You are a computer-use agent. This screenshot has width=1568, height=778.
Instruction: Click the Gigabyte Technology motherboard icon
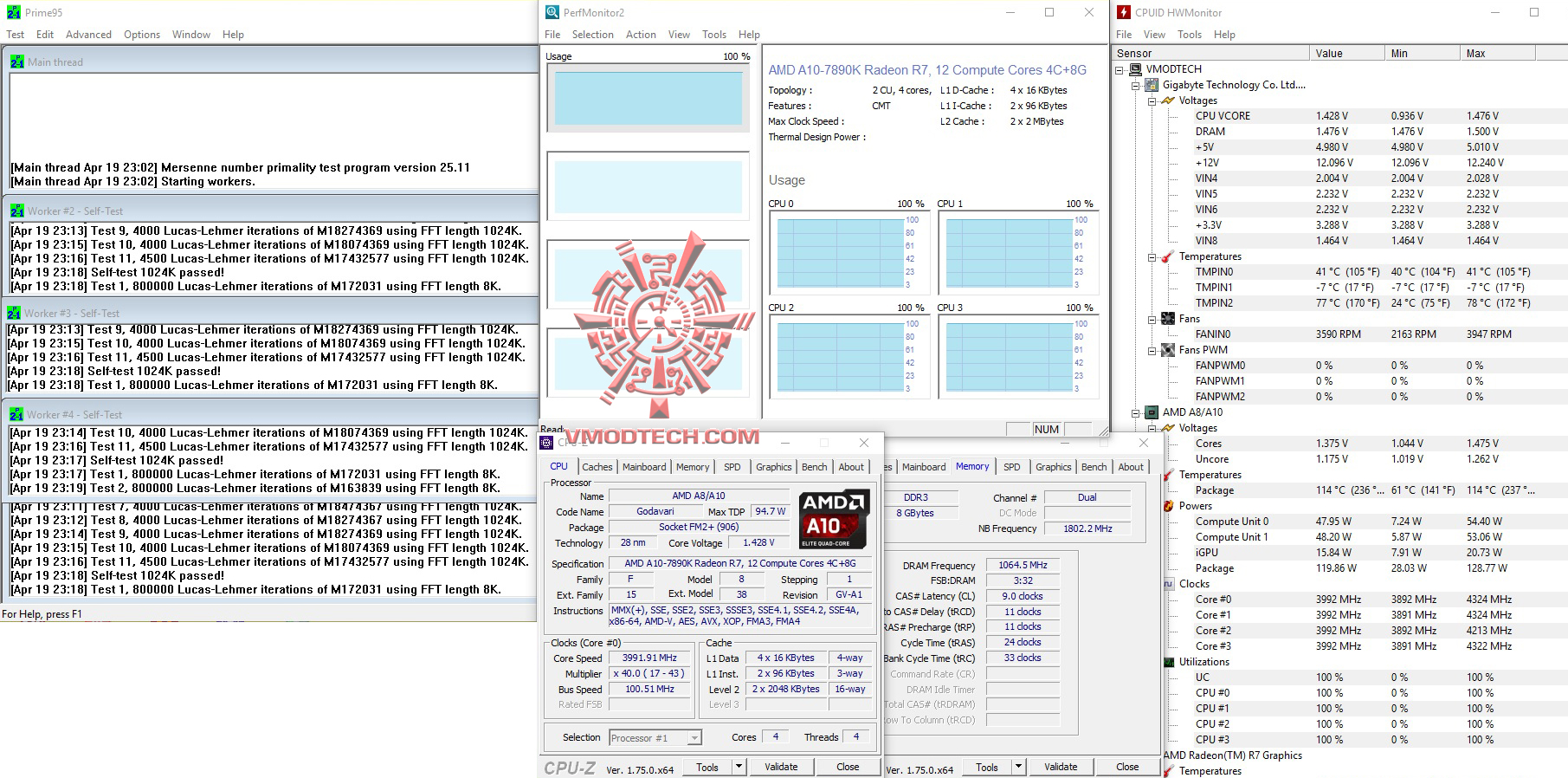click(1152, 85)
